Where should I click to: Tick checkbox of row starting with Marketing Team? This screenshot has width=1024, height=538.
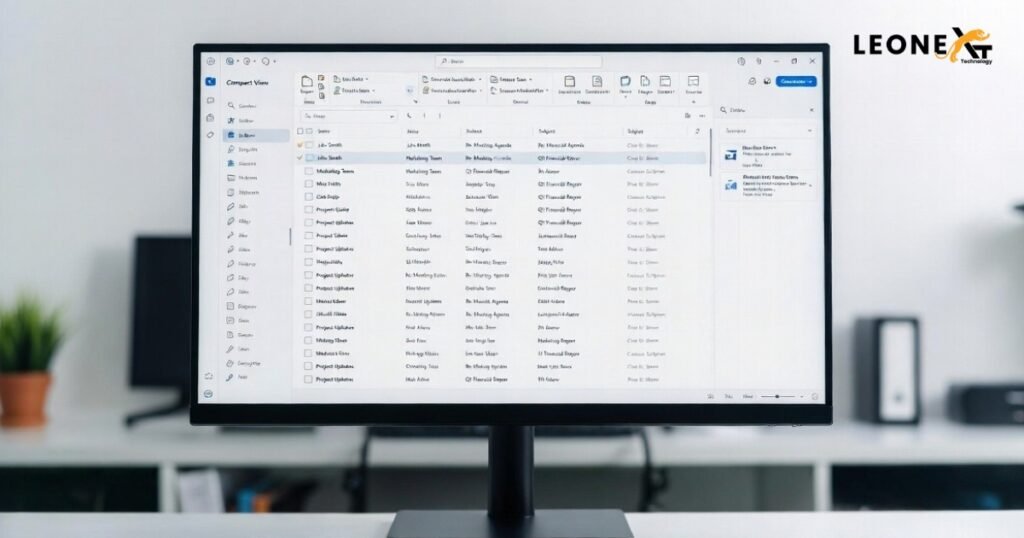pos(309,171)
